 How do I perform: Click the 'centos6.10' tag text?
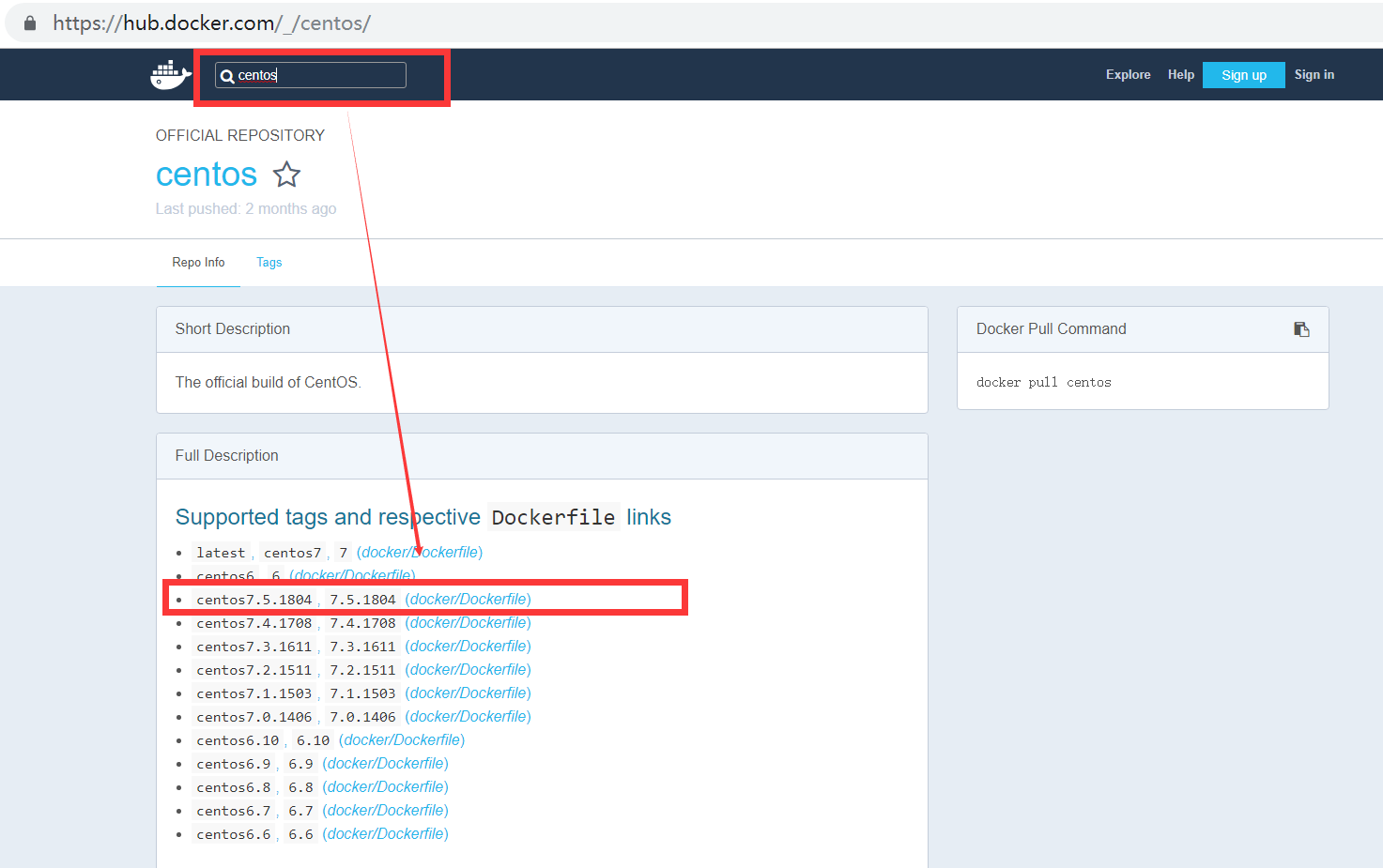point(238,741)
